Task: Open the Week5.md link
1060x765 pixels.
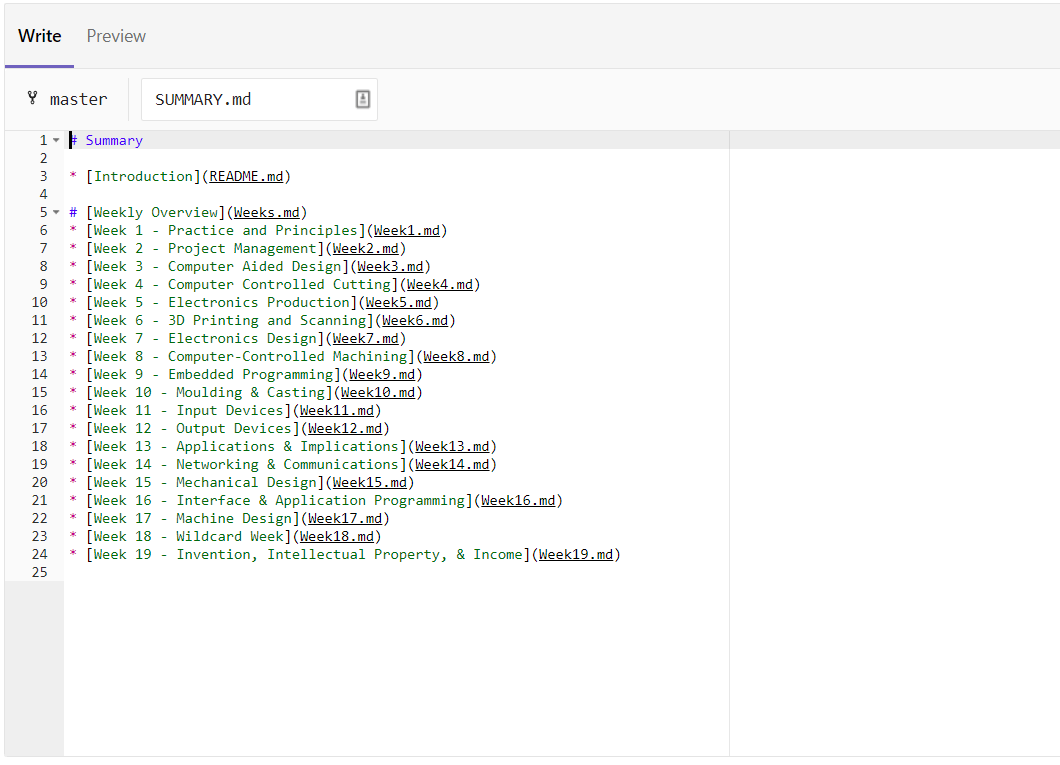Action: (x=399, y=302)
